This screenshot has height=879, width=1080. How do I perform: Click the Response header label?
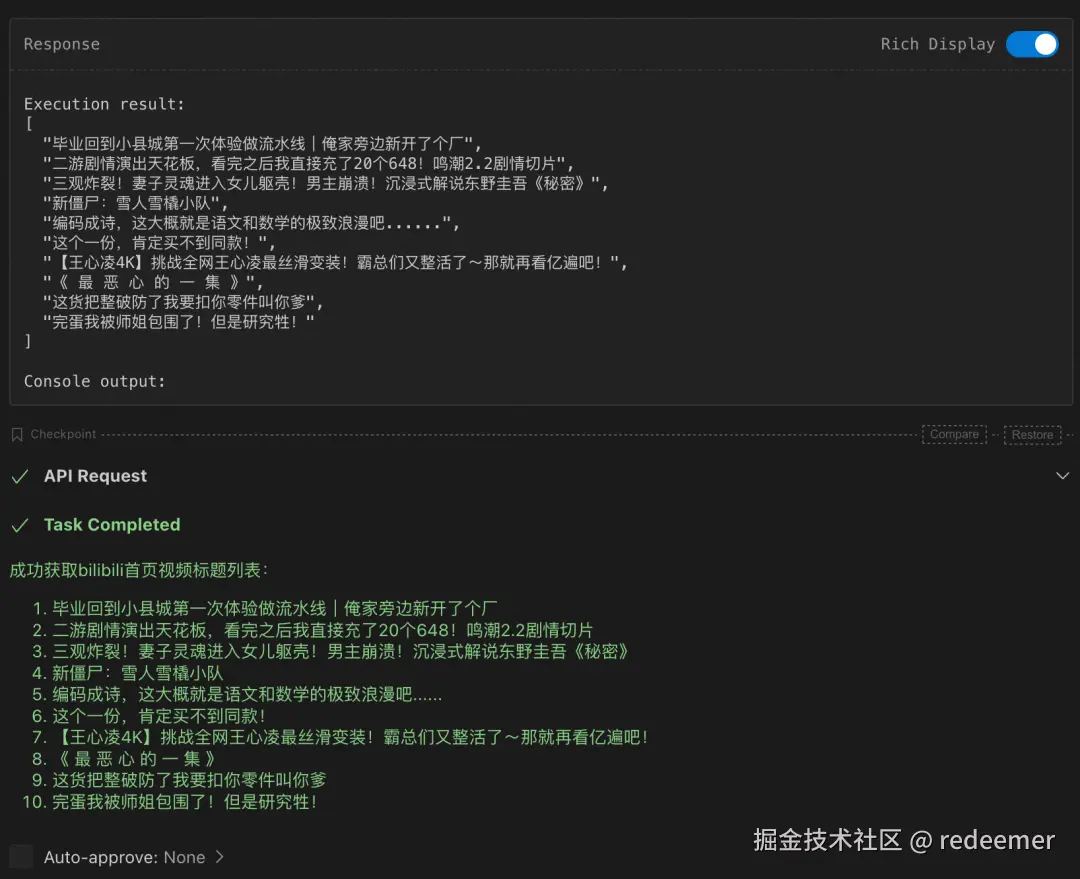tap(62, 44)
